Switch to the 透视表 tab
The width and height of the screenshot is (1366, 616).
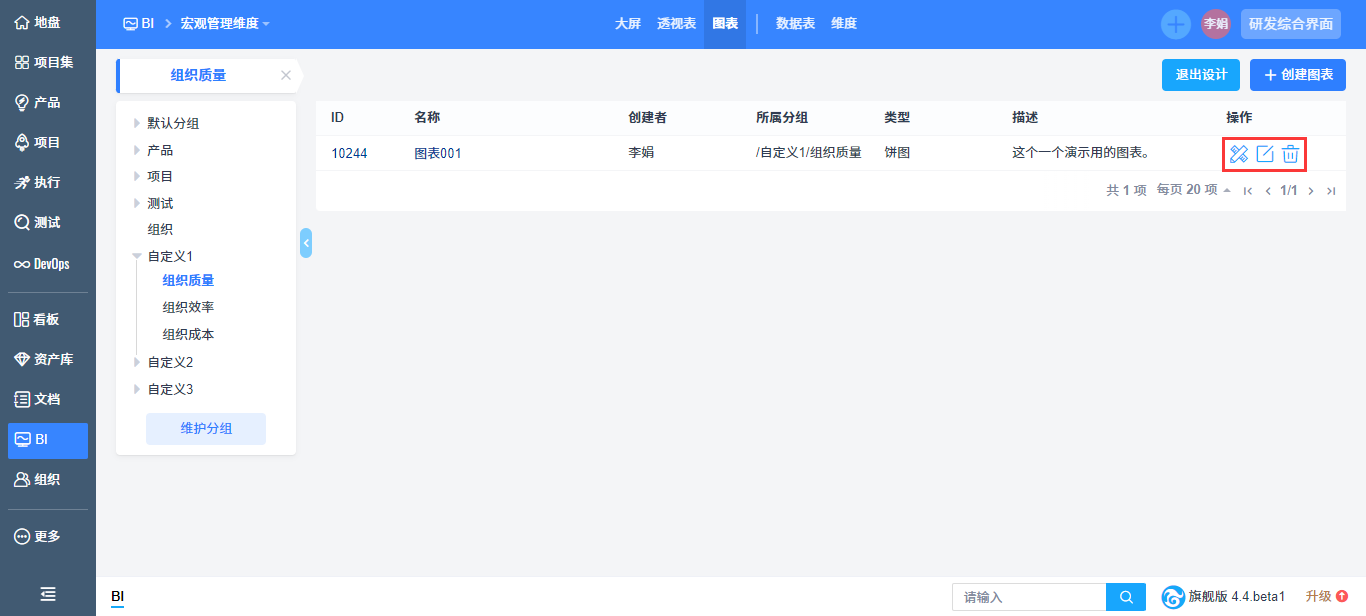click(x=677, y=24)
